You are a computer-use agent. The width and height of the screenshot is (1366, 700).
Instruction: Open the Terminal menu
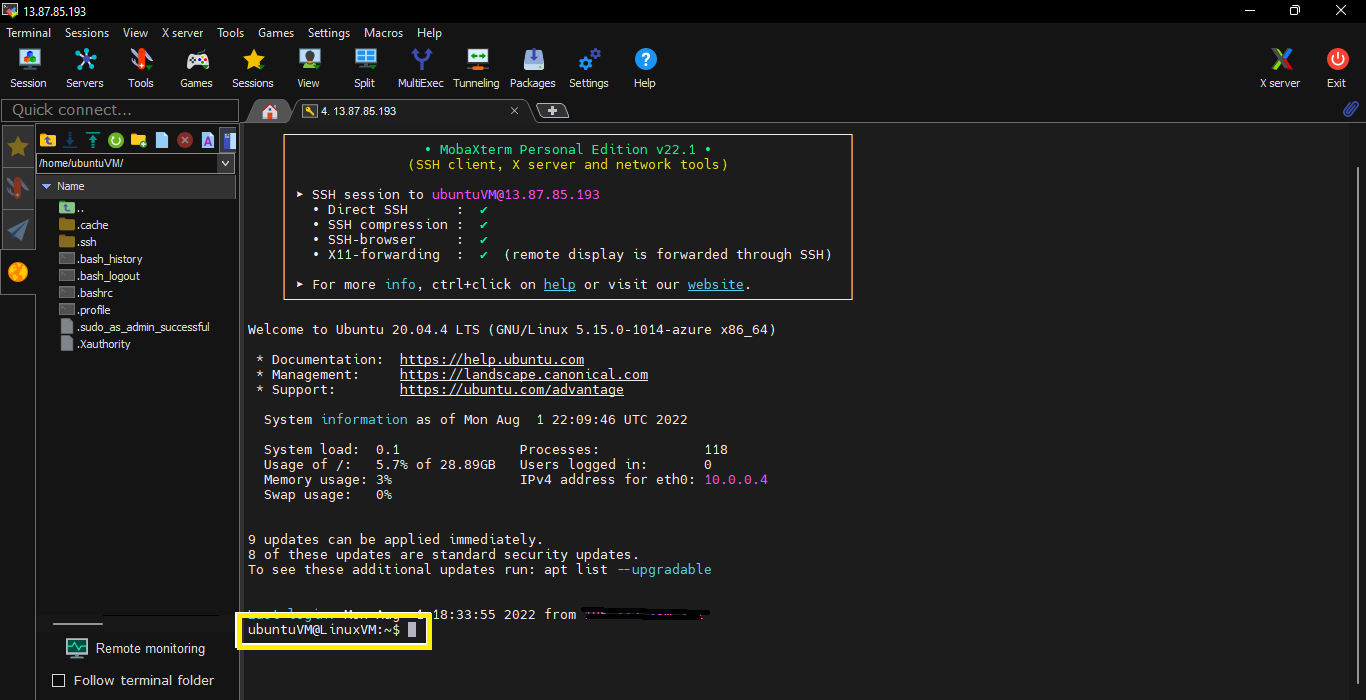point(28,33)
